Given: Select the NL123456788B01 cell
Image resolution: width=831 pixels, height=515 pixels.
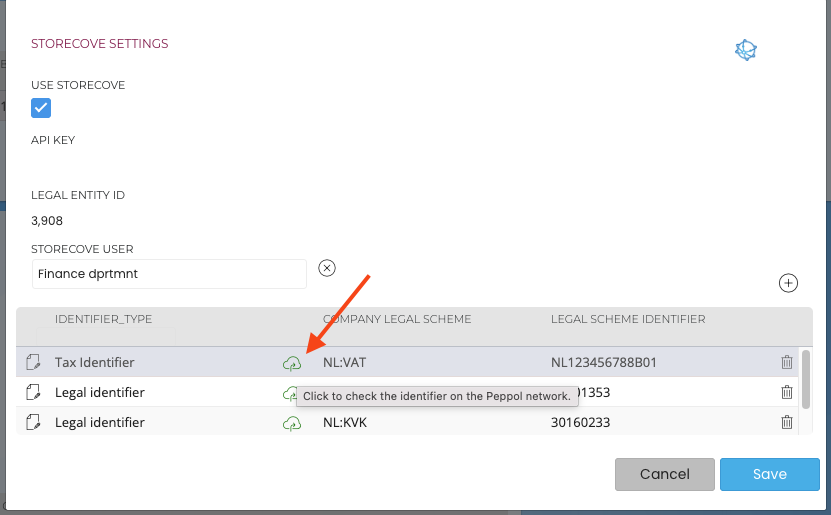Looking at the screenshot, I should tap(604, 362).
